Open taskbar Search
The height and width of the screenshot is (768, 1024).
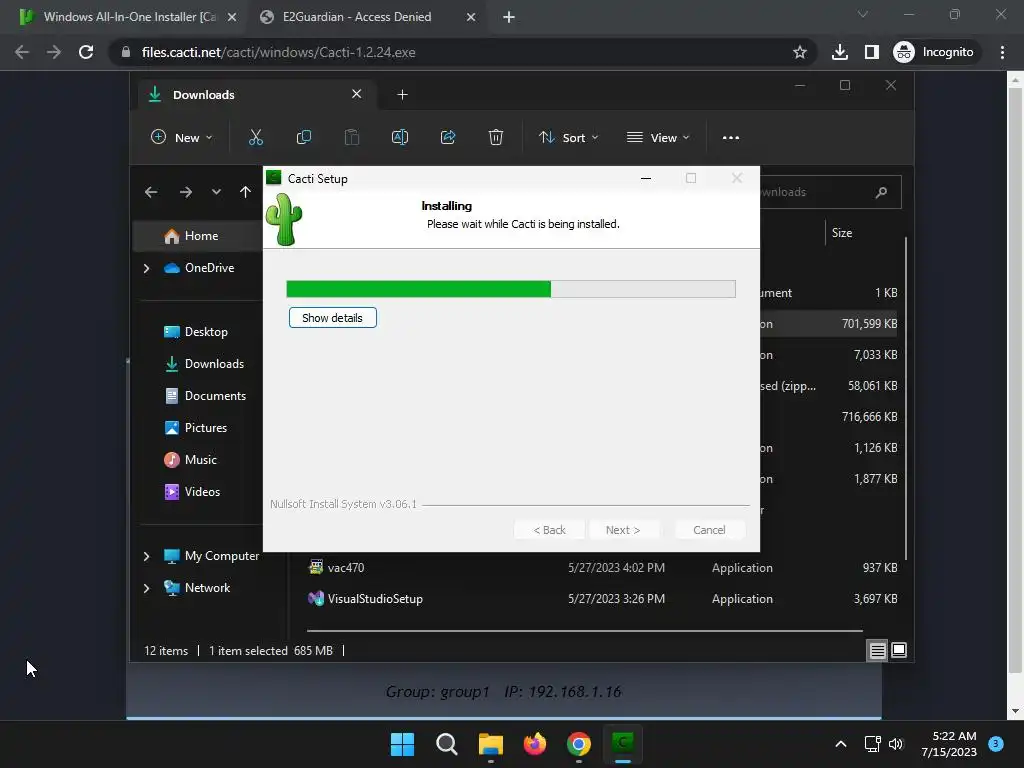point(447,744)
